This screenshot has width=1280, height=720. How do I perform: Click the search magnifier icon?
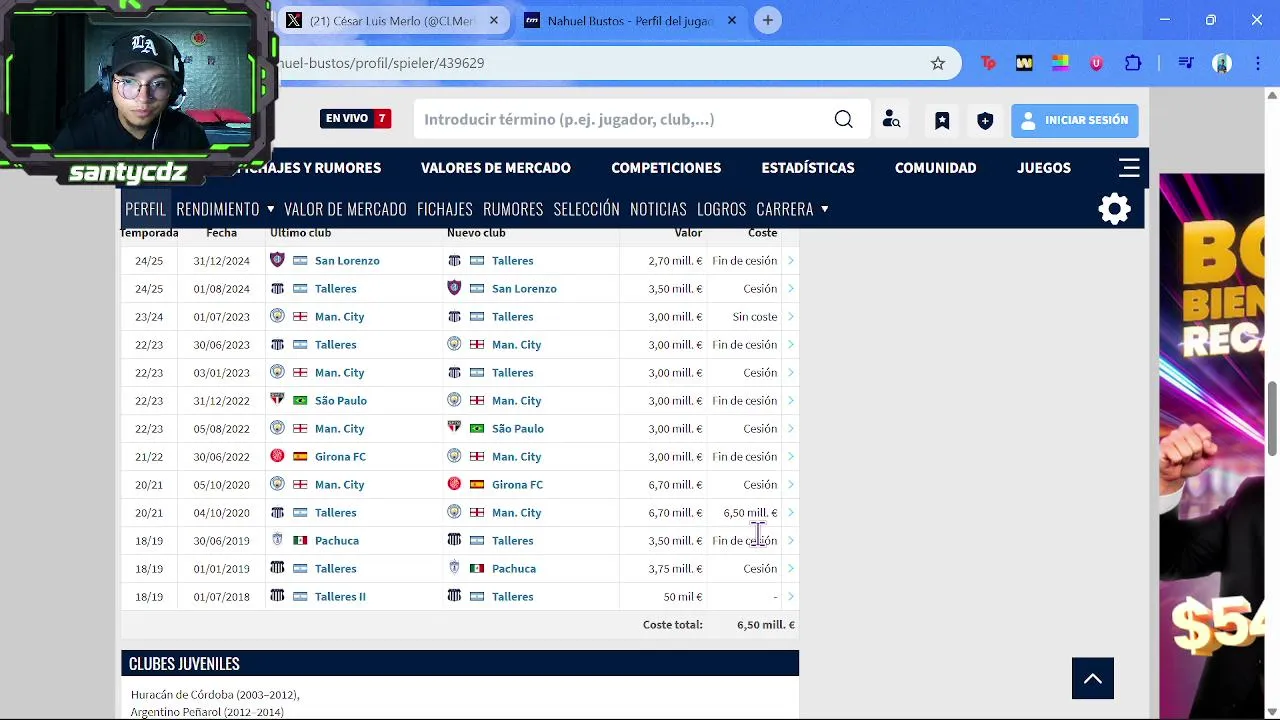(x=843, y=120)
